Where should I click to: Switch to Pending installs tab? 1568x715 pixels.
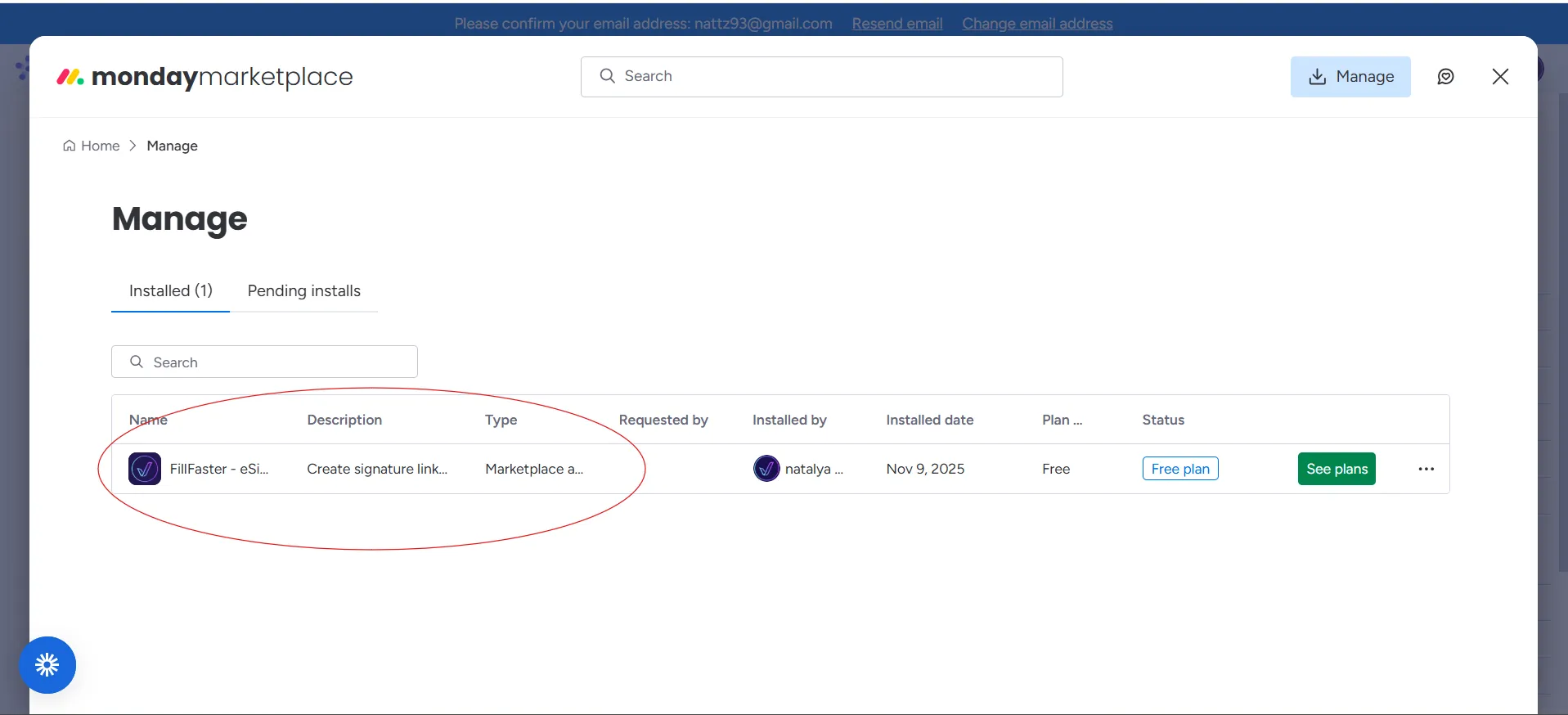pos(303,290)
